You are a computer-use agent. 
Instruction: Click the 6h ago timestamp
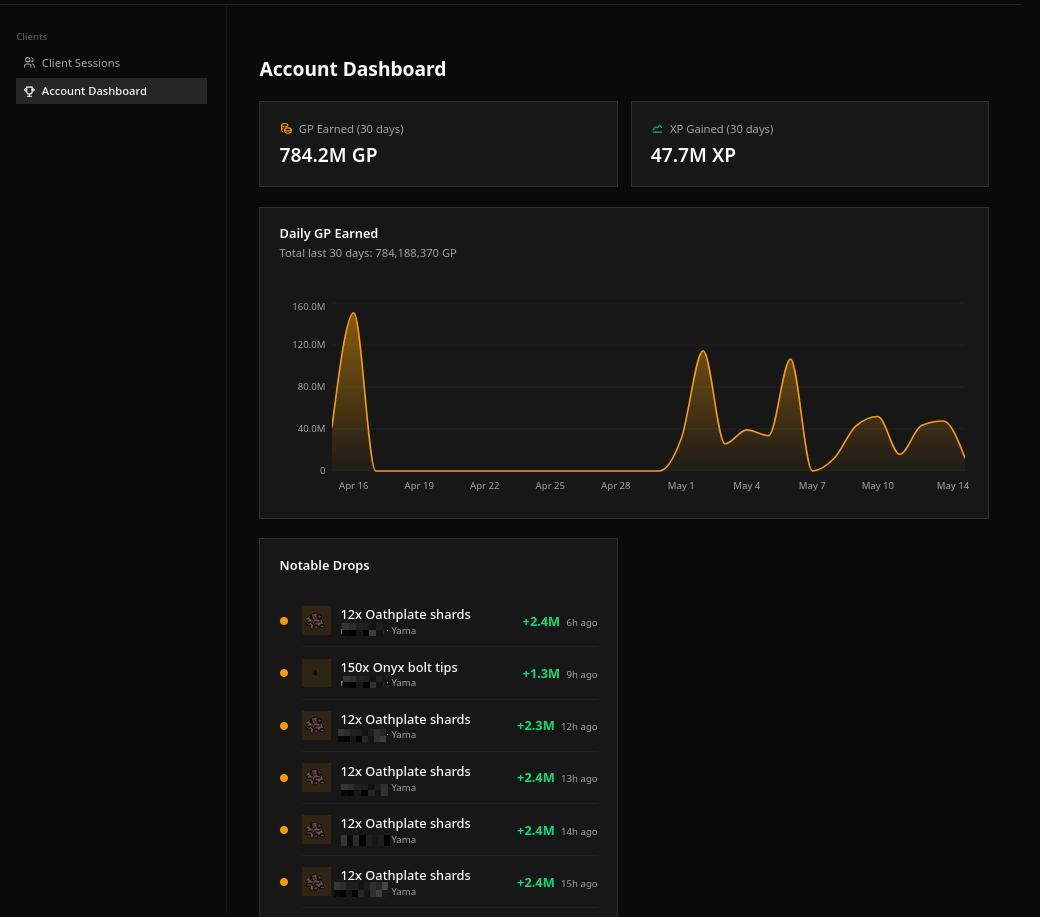(582, 623)
